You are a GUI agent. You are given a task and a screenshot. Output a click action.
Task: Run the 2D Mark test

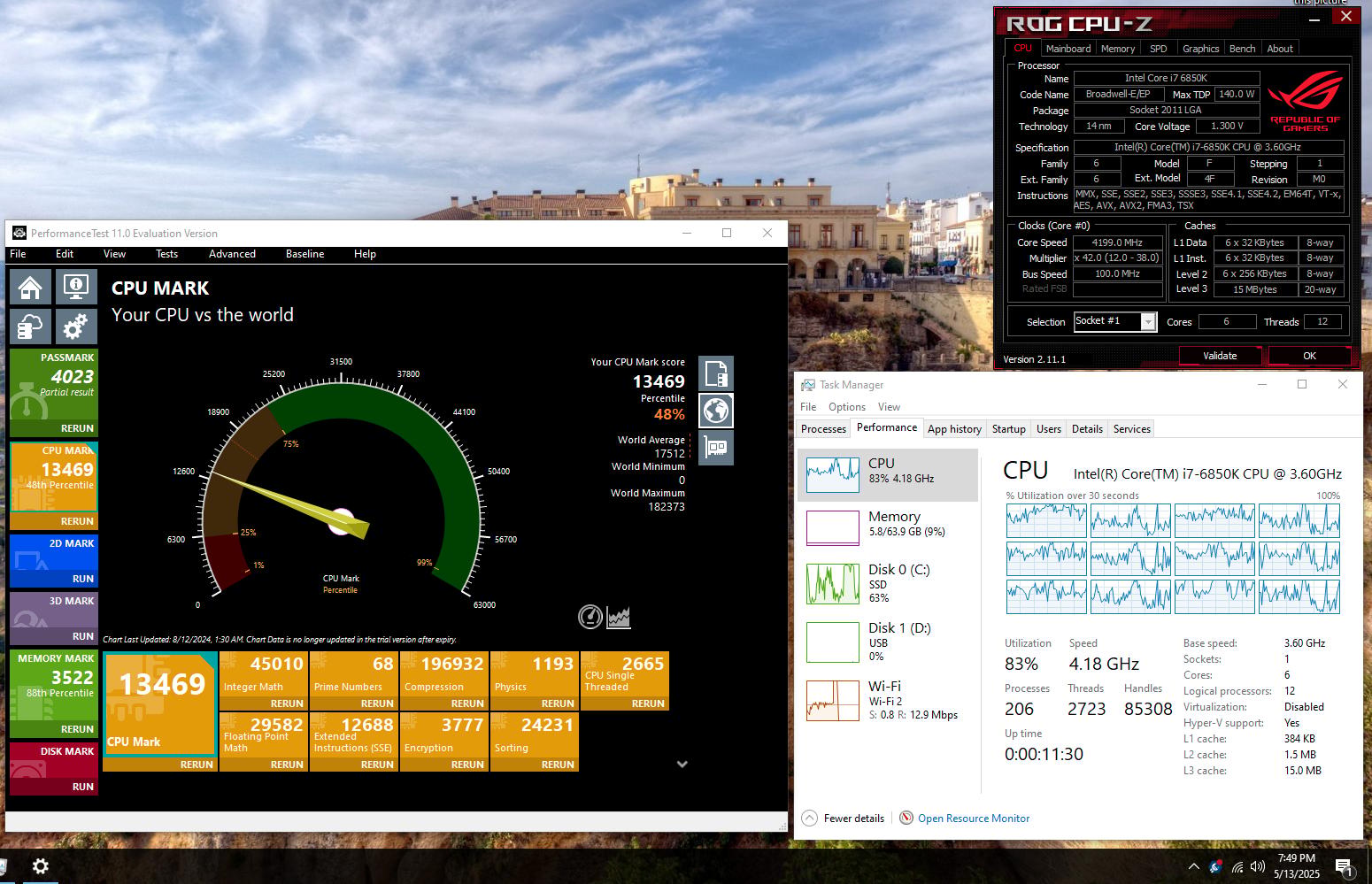[83, 579]
